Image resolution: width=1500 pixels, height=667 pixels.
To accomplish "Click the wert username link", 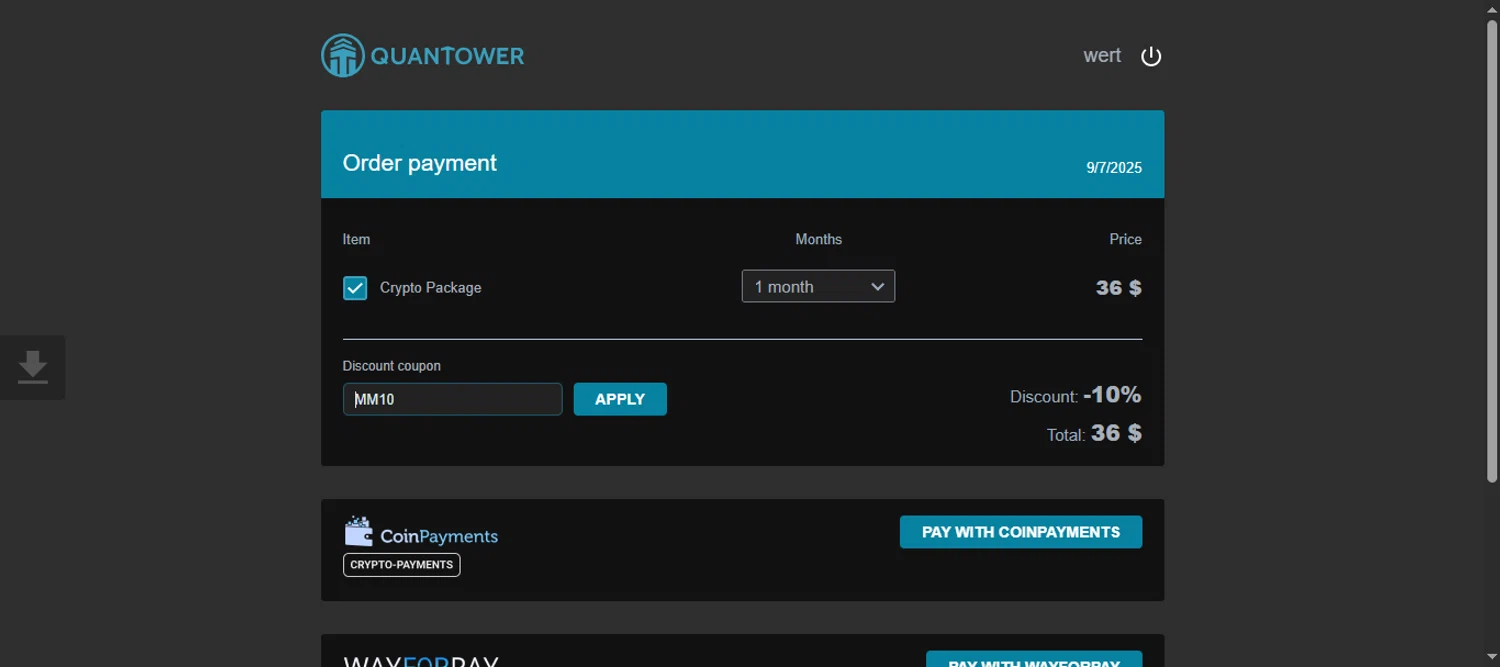I will [1102, 56].
